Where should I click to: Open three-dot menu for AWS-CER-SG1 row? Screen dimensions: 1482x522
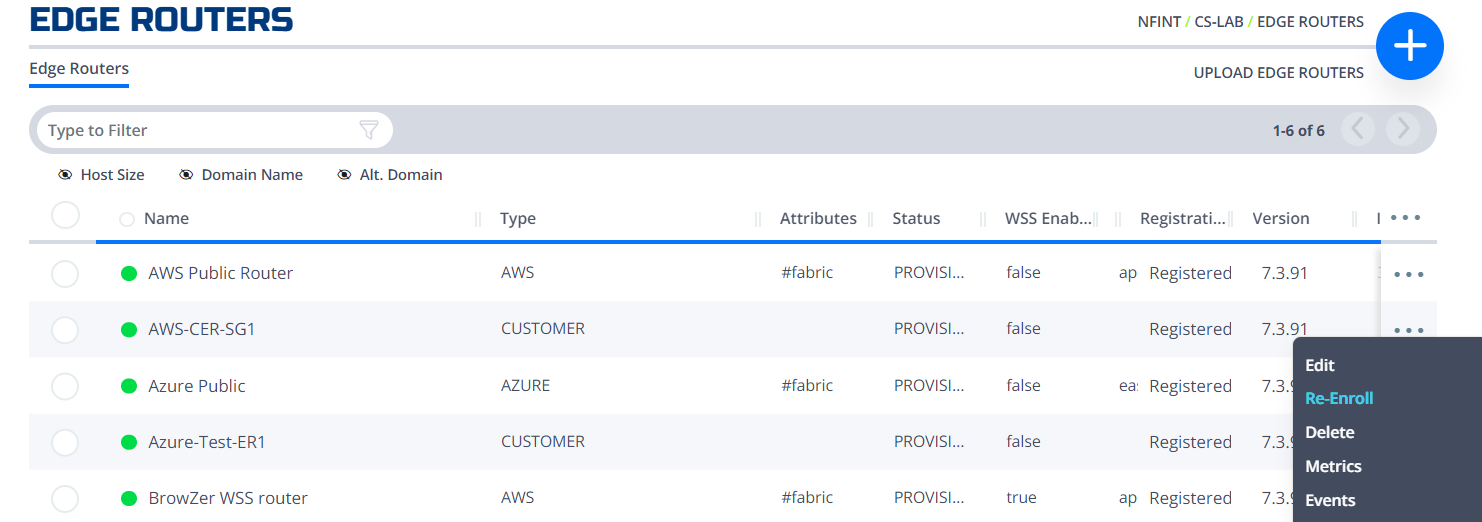[1408, 329]
